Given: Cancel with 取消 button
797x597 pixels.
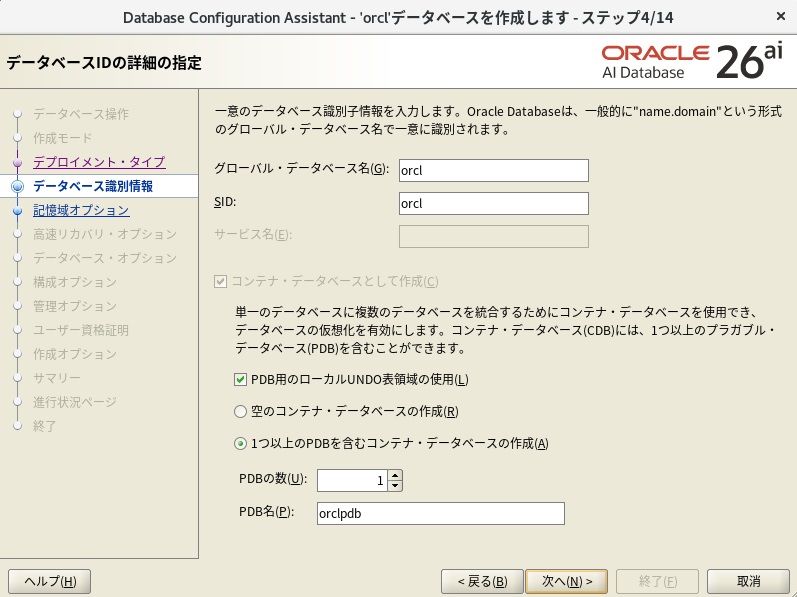Looking at the screenshot, I should (x=748, y=581).
